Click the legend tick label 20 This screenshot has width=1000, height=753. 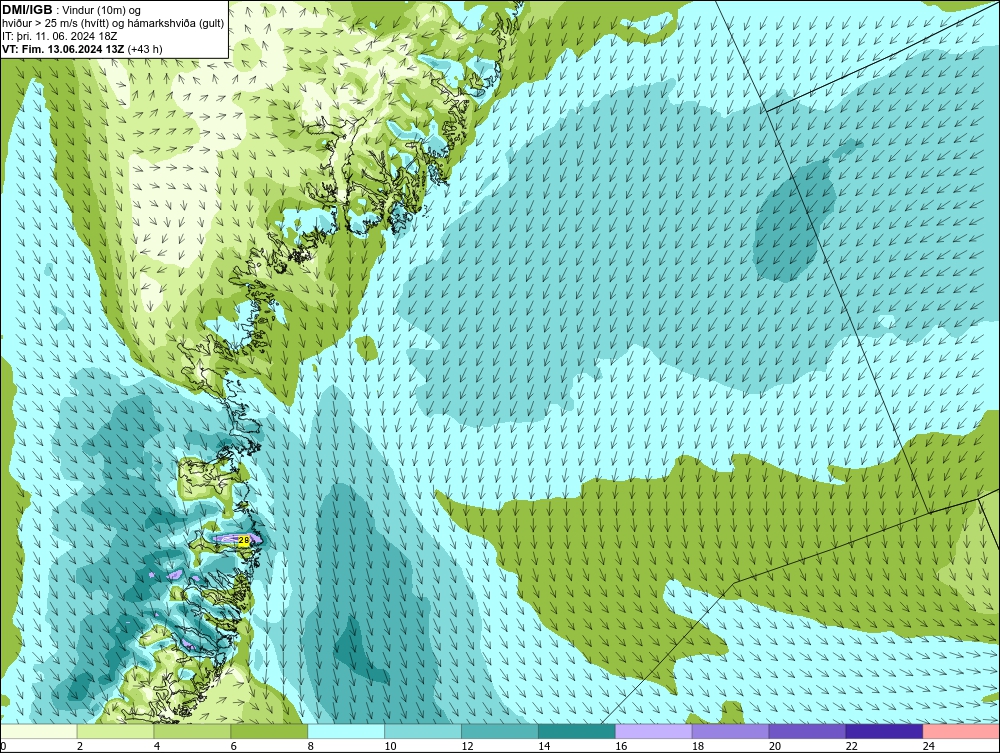coord(775,746)
